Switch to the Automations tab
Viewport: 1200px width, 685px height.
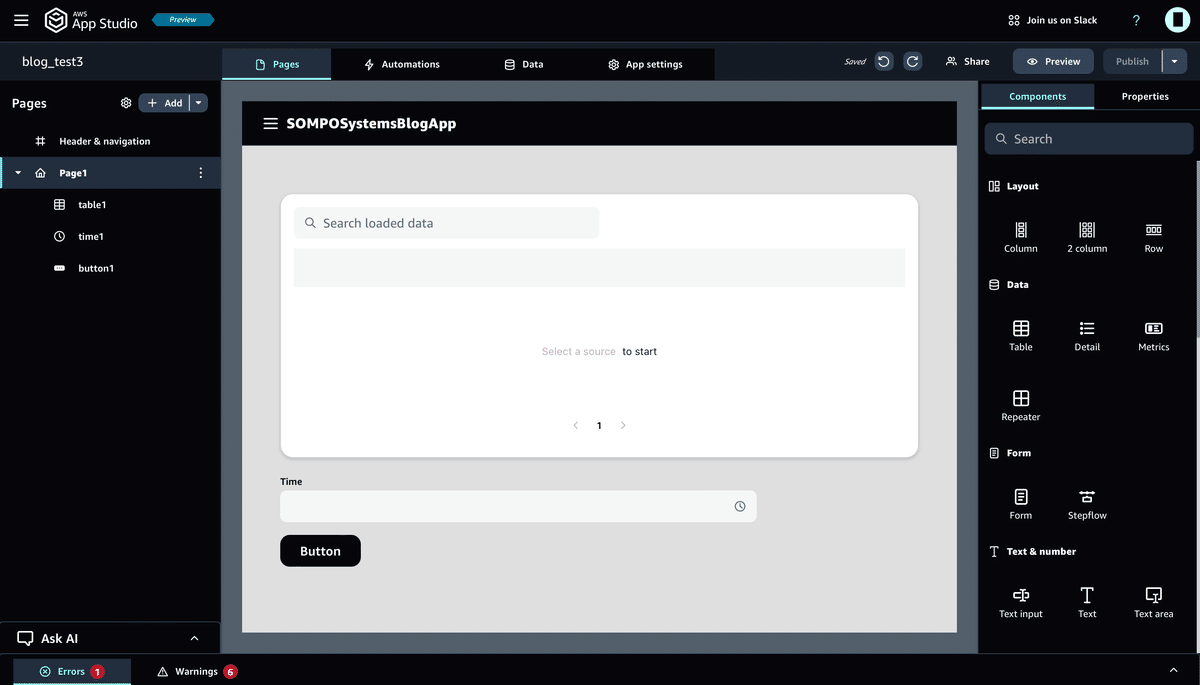(404, 63)
